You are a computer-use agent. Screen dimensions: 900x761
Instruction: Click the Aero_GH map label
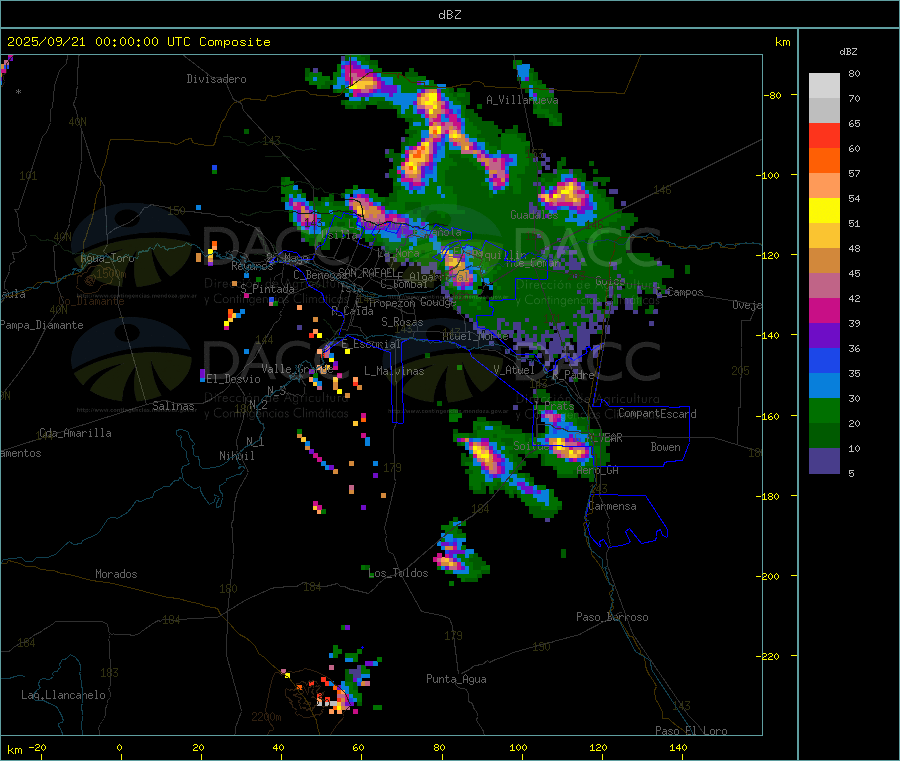(597, 470)
